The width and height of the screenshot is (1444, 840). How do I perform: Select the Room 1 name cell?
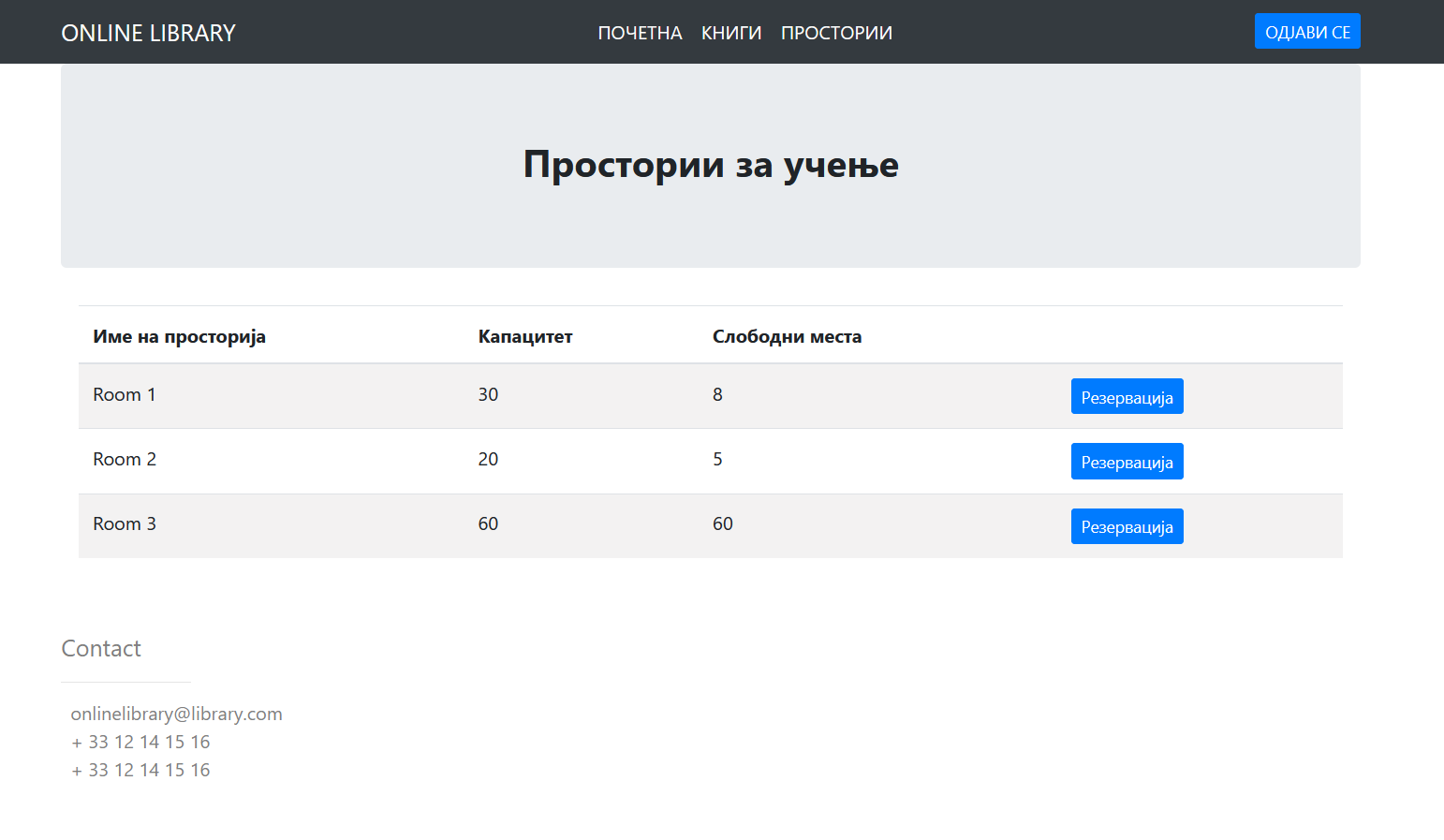[x=124, y=395]
